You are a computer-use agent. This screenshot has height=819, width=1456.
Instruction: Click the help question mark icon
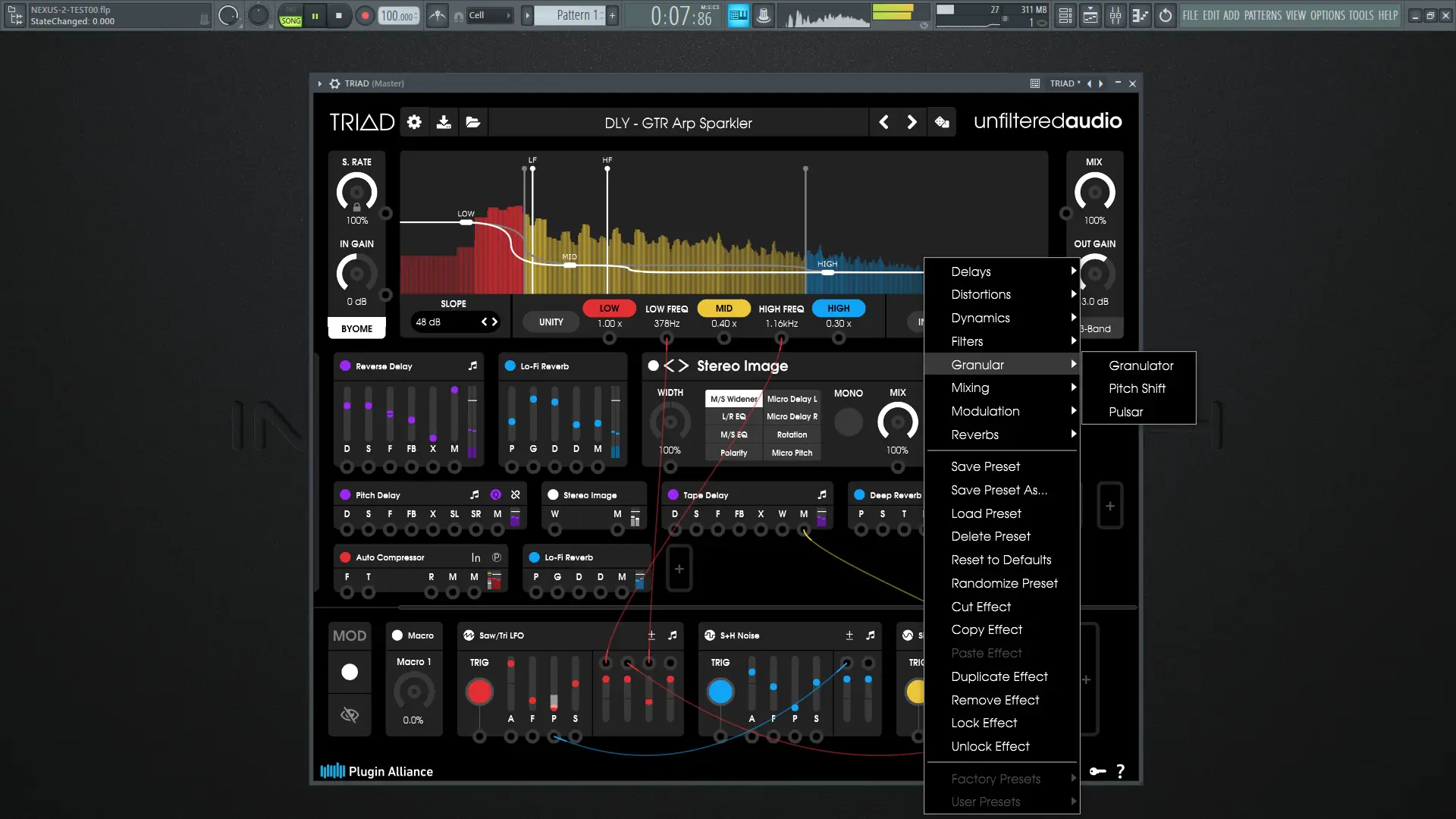coord(1120,771)
